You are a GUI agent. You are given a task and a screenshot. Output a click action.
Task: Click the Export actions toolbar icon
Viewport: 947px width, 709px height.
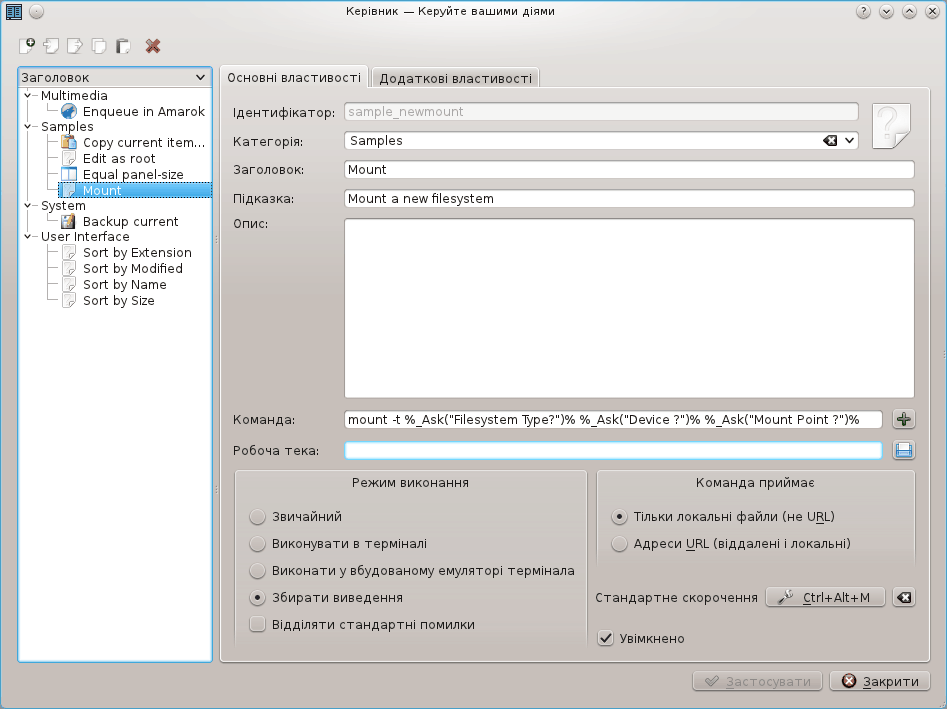(75, 45)
